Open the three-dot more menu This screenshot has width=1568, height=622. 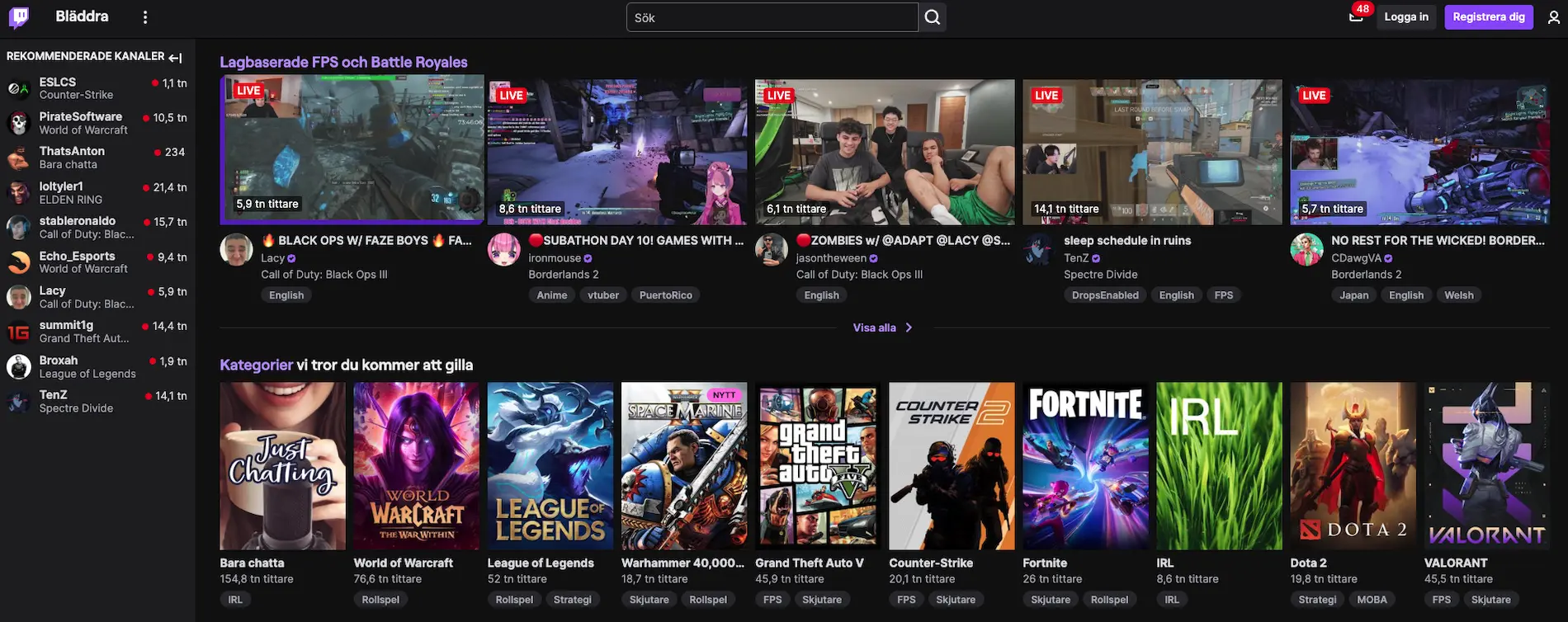pyautogui.click(x=145, y=17)
